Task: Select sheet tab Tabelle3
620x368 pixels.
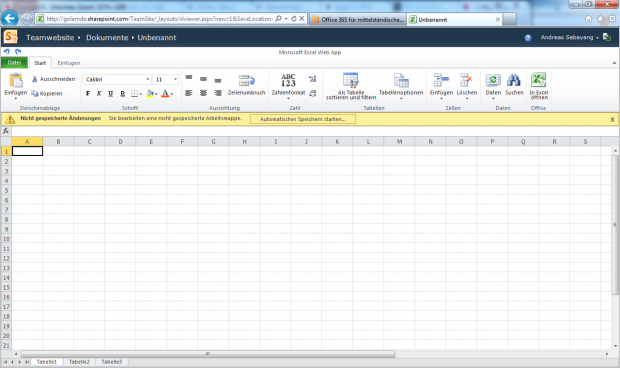Action: tap(112, 362)
